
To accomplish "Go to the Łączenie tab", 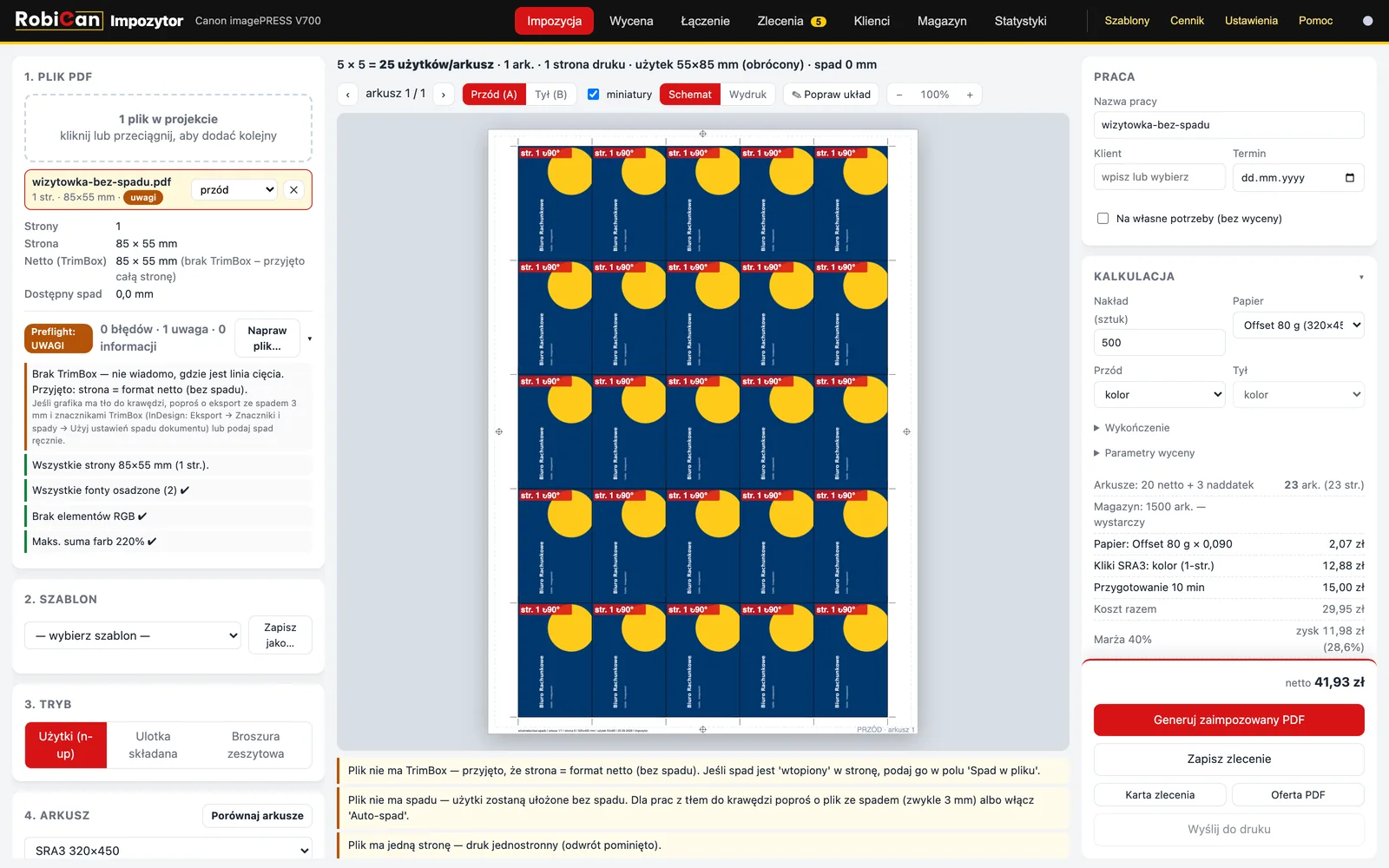I will (x=705, y=21).
